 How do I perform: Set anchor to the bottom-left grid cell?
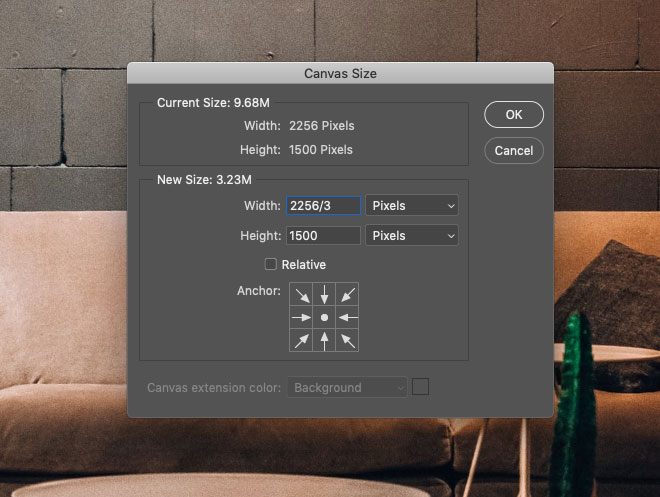(x=301, y=340)
